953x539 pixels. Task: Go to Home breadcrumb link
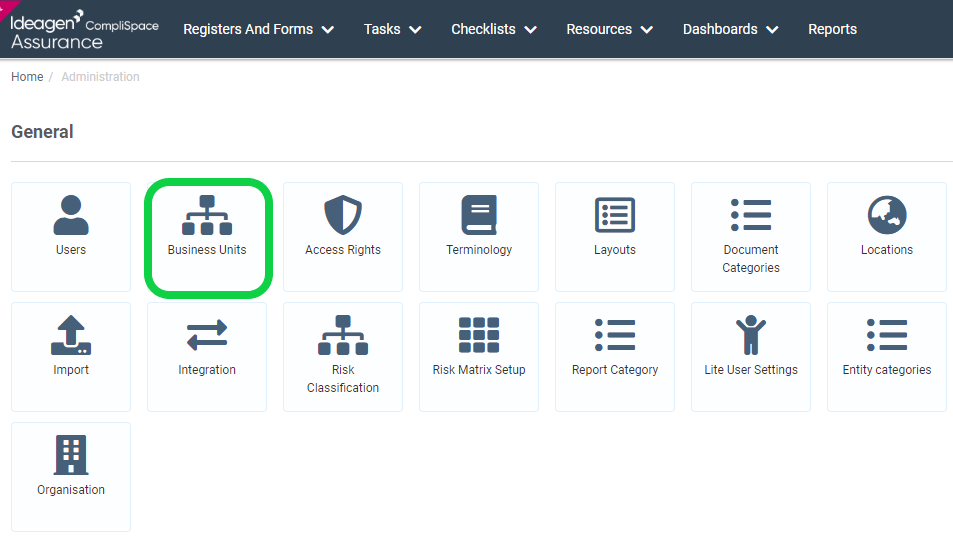tap(27, 77)
